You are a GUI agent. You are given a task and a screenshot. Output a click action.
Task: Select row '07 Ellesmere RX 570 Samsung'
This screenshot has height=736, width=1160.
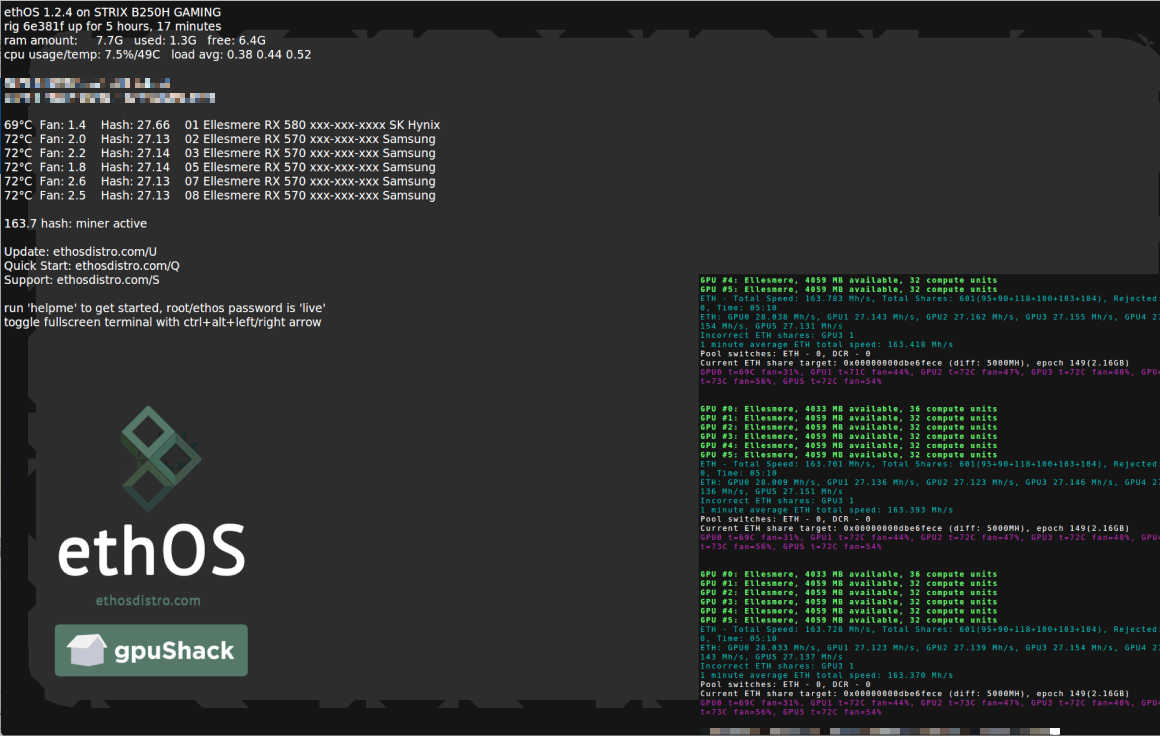click(x=220, y=181)
